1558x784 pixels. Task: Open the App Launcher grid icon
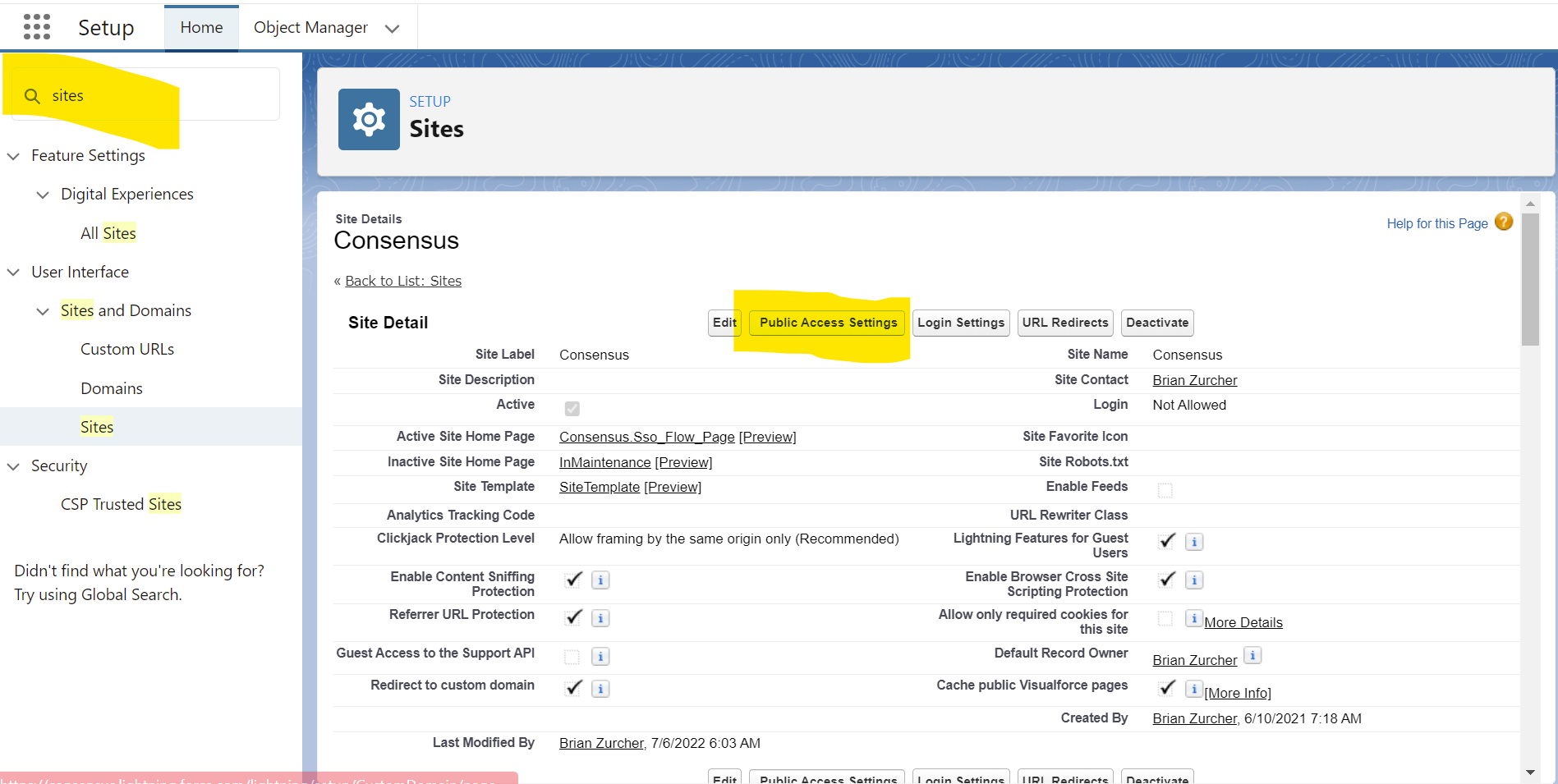(x=37, y=27)
